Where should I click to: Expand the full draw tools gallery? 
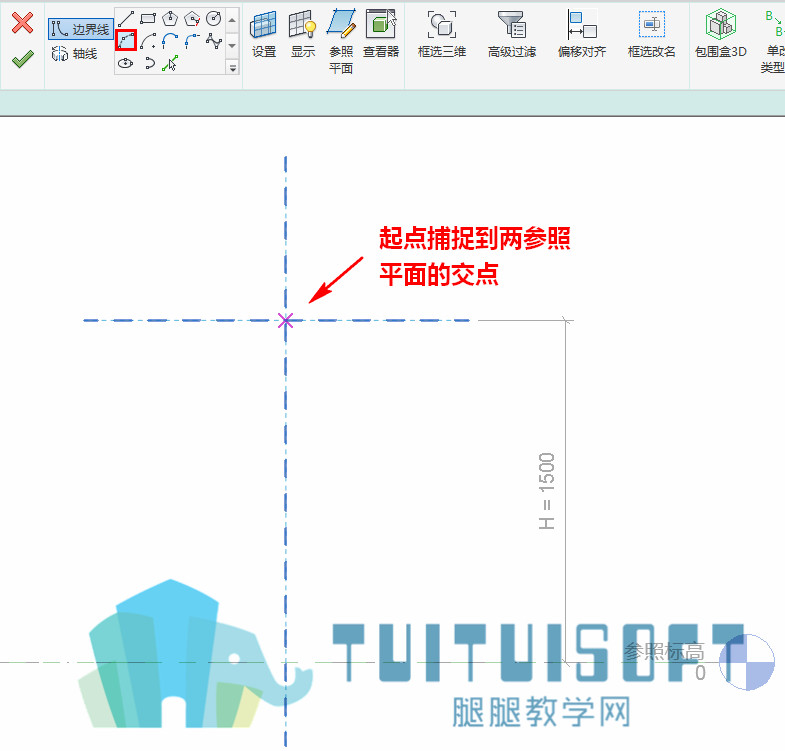coord(232,67)
